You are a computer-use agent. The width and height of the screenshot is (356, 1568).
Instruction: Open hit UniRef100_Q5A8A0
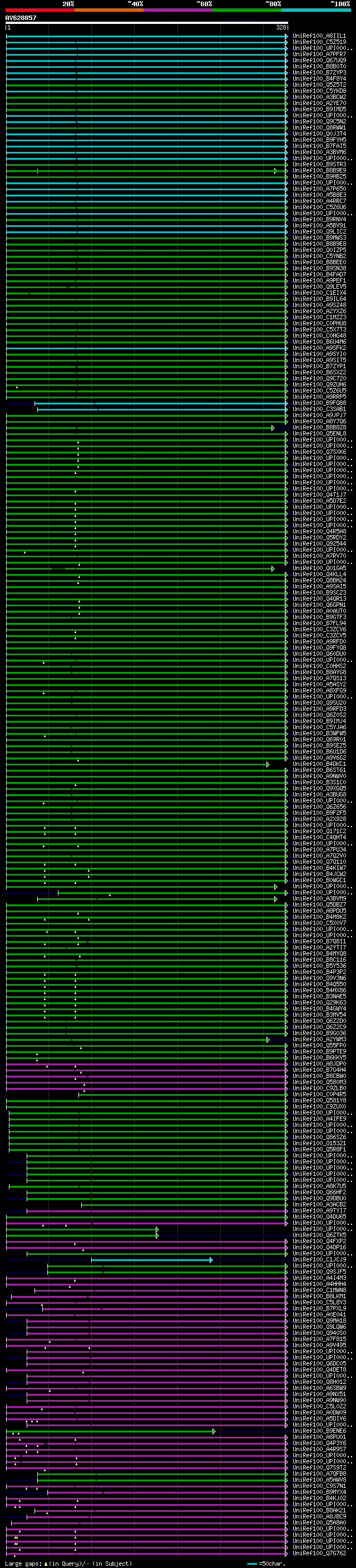tap(319, 1523)
